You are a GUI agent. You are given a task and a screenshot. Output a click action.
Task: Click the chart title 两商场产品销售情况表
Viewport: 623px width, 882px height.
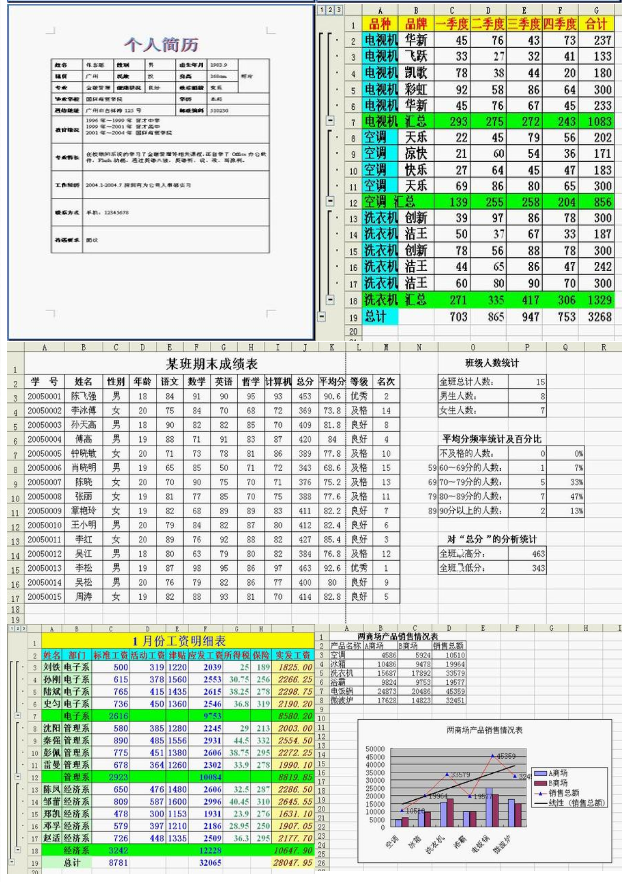pos(484,730)
